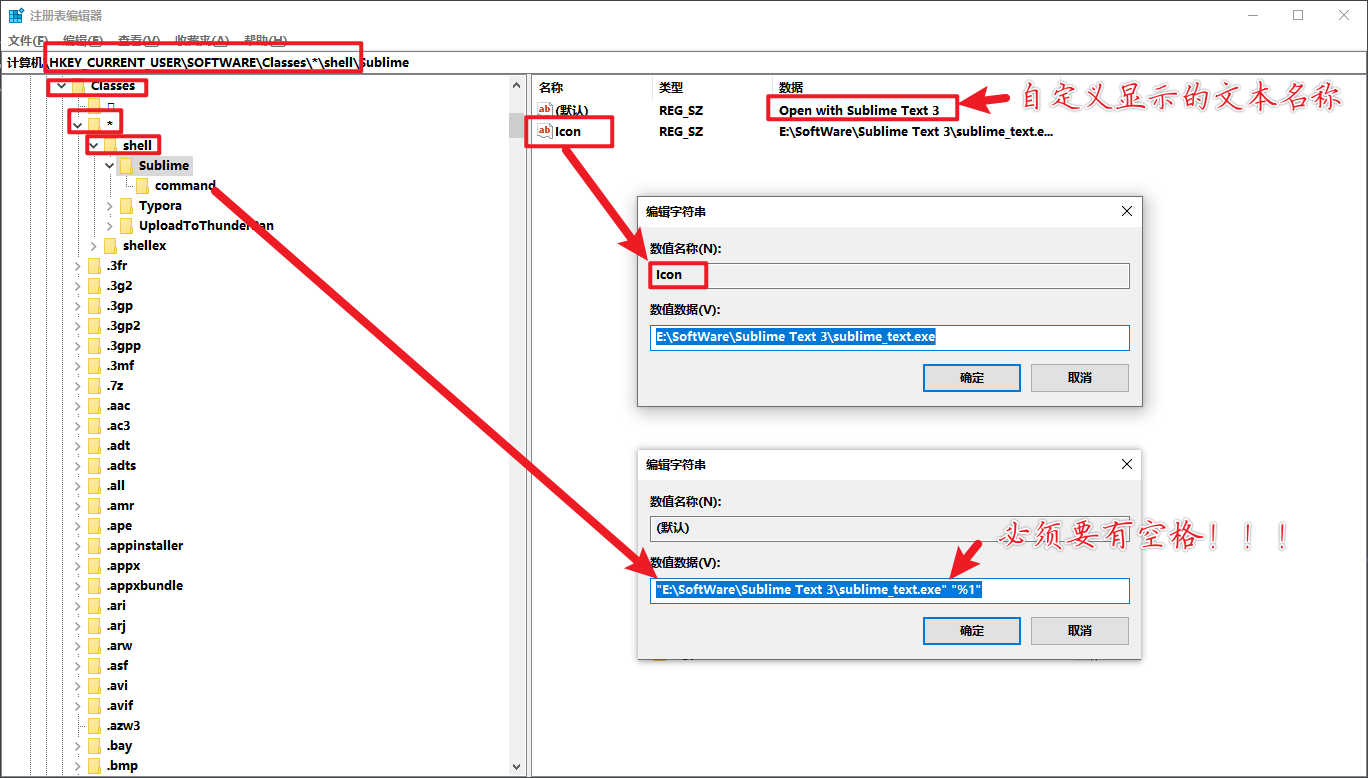Click the registry address bar path

point(683,62)
